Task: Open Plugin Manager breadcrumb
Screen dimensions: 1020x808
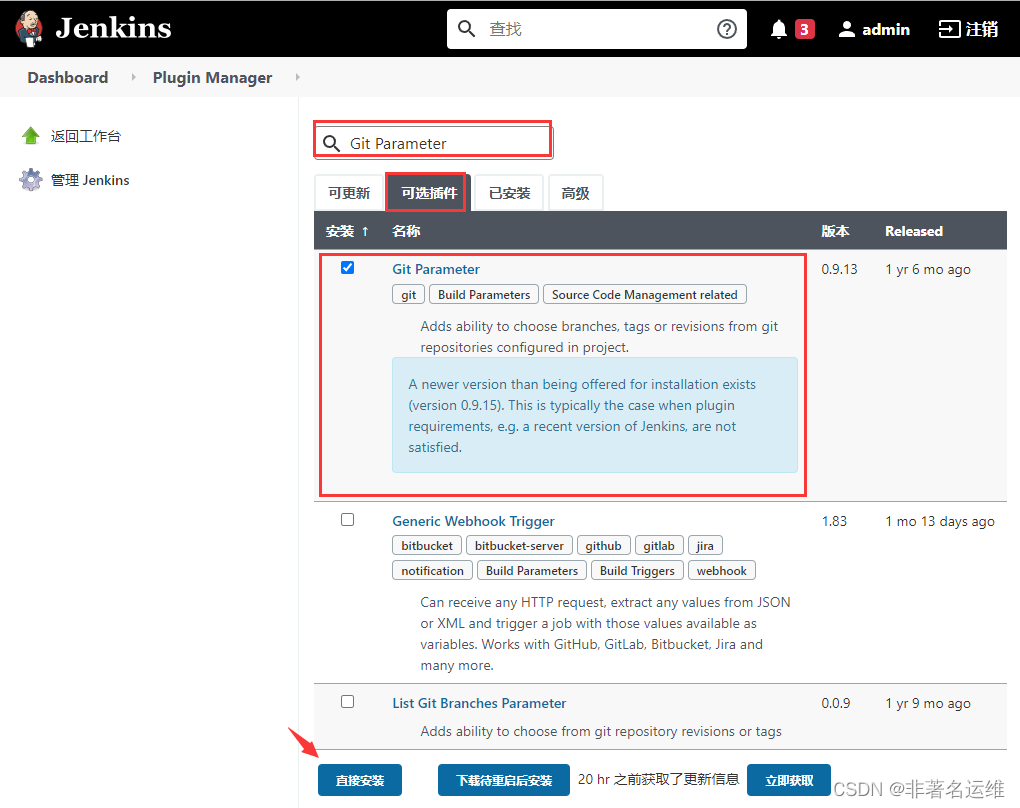Action: 212,77
